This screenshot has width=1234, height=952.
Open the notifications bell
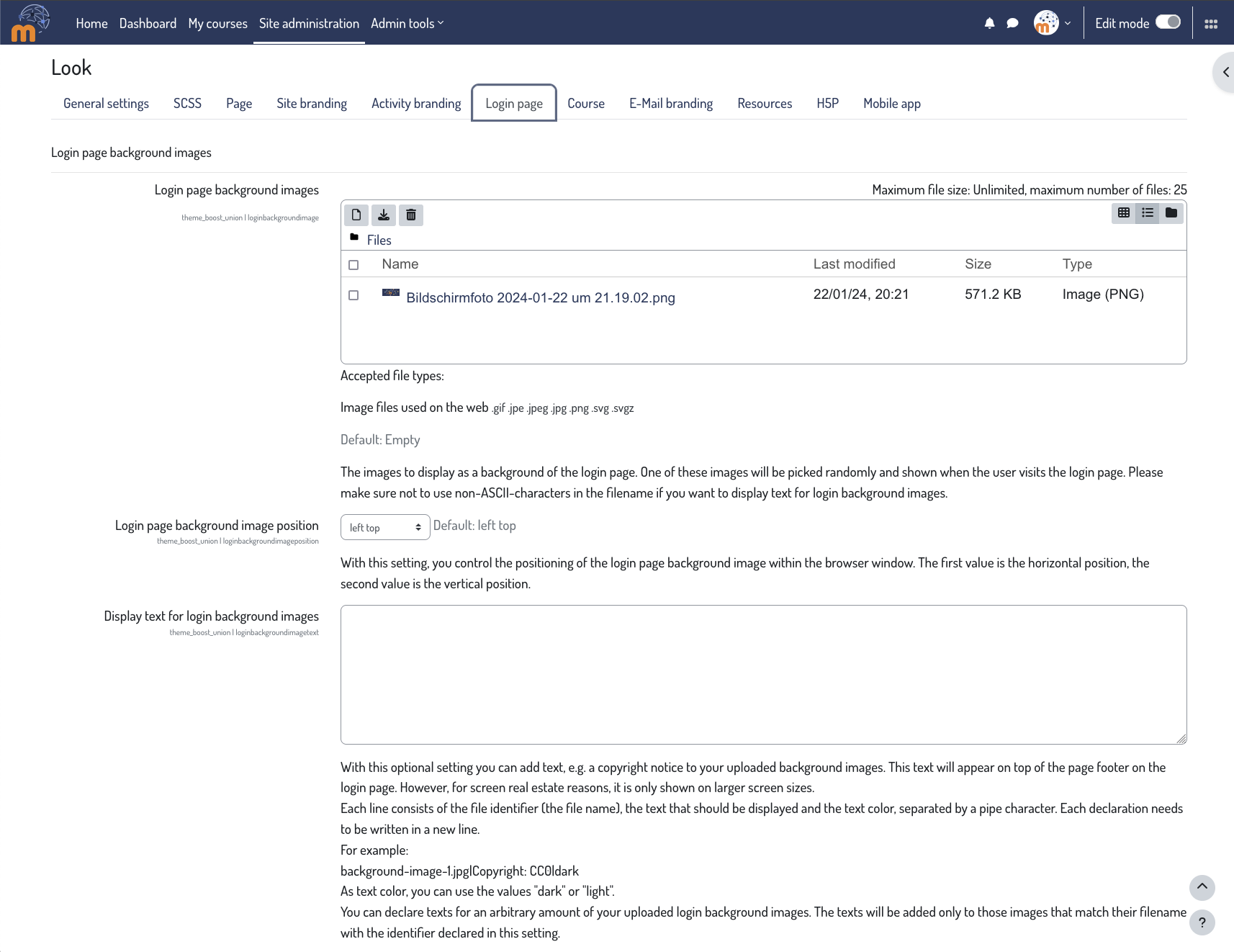(989, 23)
